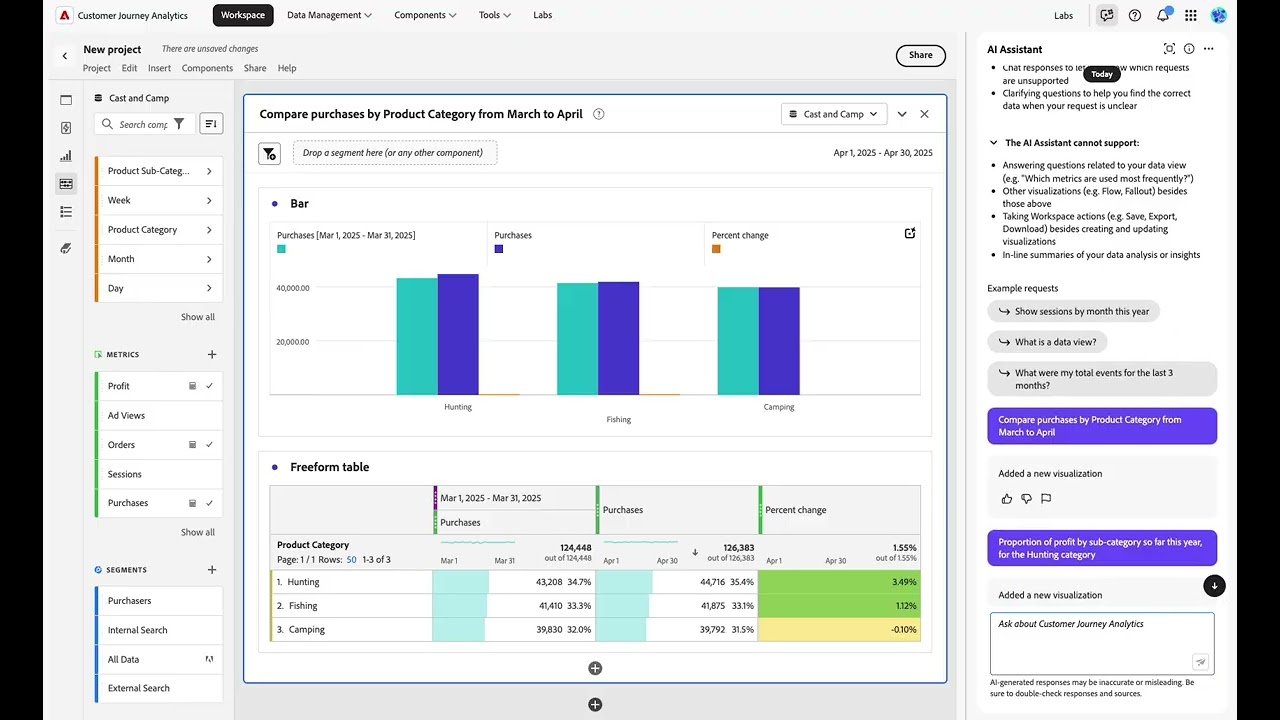Open the Tools dropdown menu
1280x720 pixels.
pyautogui.click(x=494, y=15)
